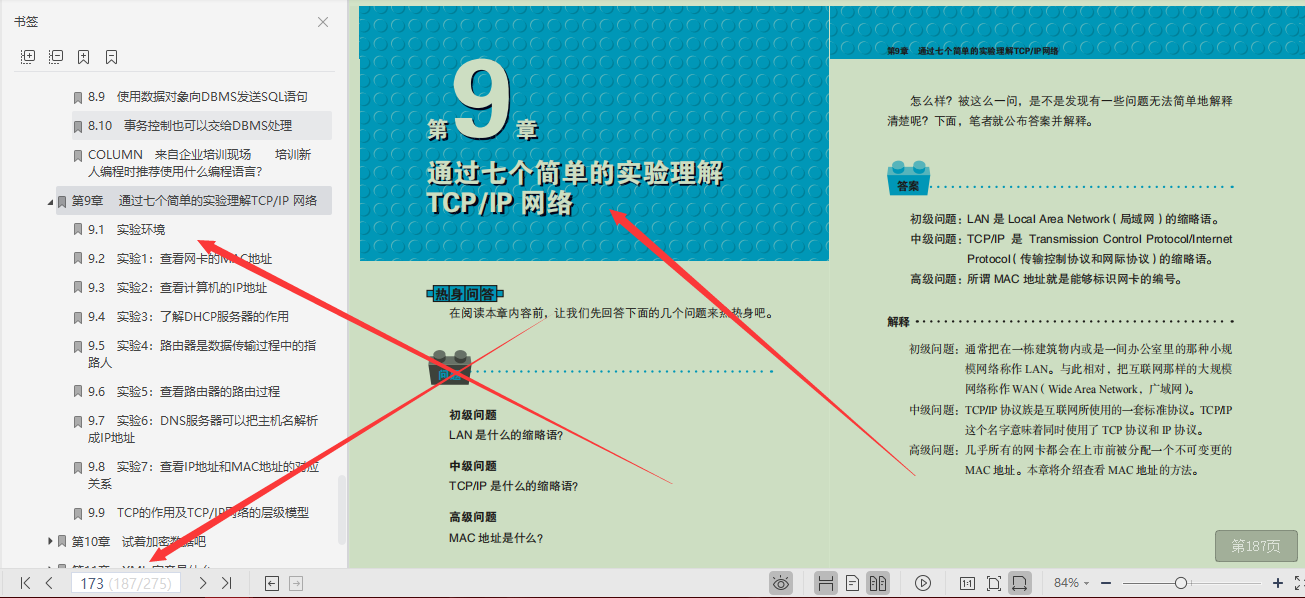Collapse the 第9章 bookmark chapter
Image resolution: width=1305 pixels, height=598 pixels.
(48, 200)
